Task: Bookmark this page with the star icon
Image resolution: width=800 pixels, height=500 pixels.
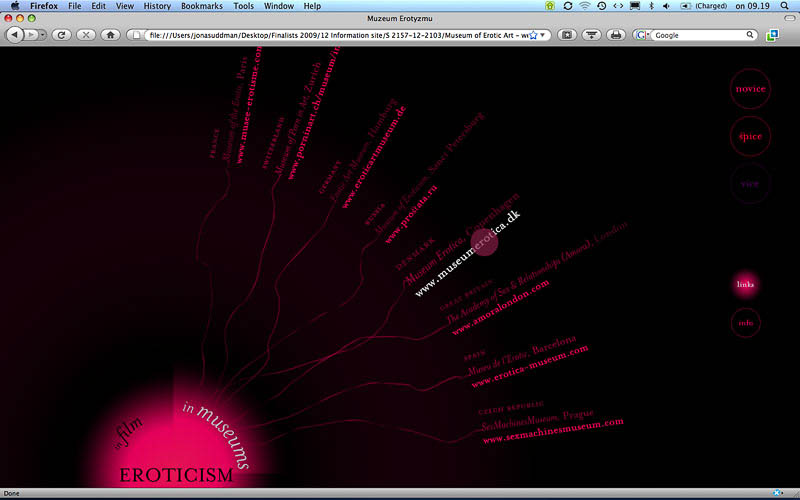Action: pos(533,35)
